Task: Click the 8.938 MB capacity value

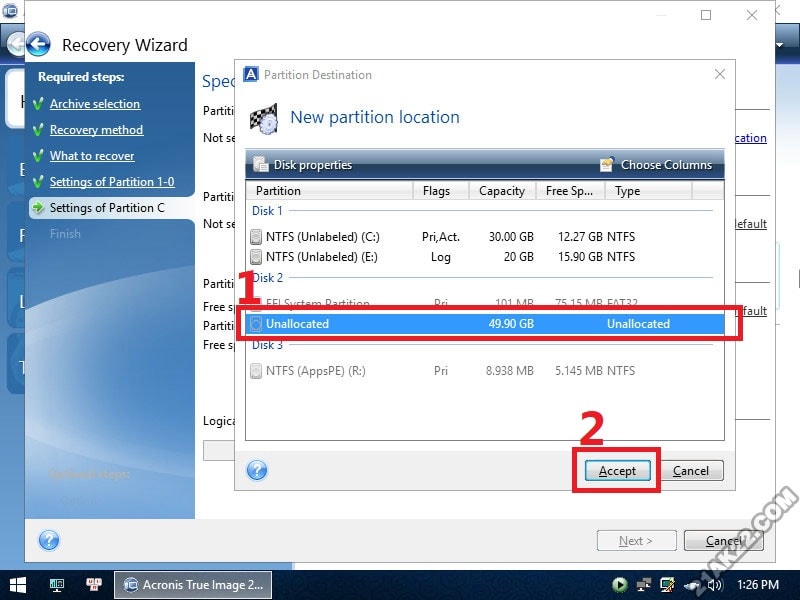Action: [510, 370]
